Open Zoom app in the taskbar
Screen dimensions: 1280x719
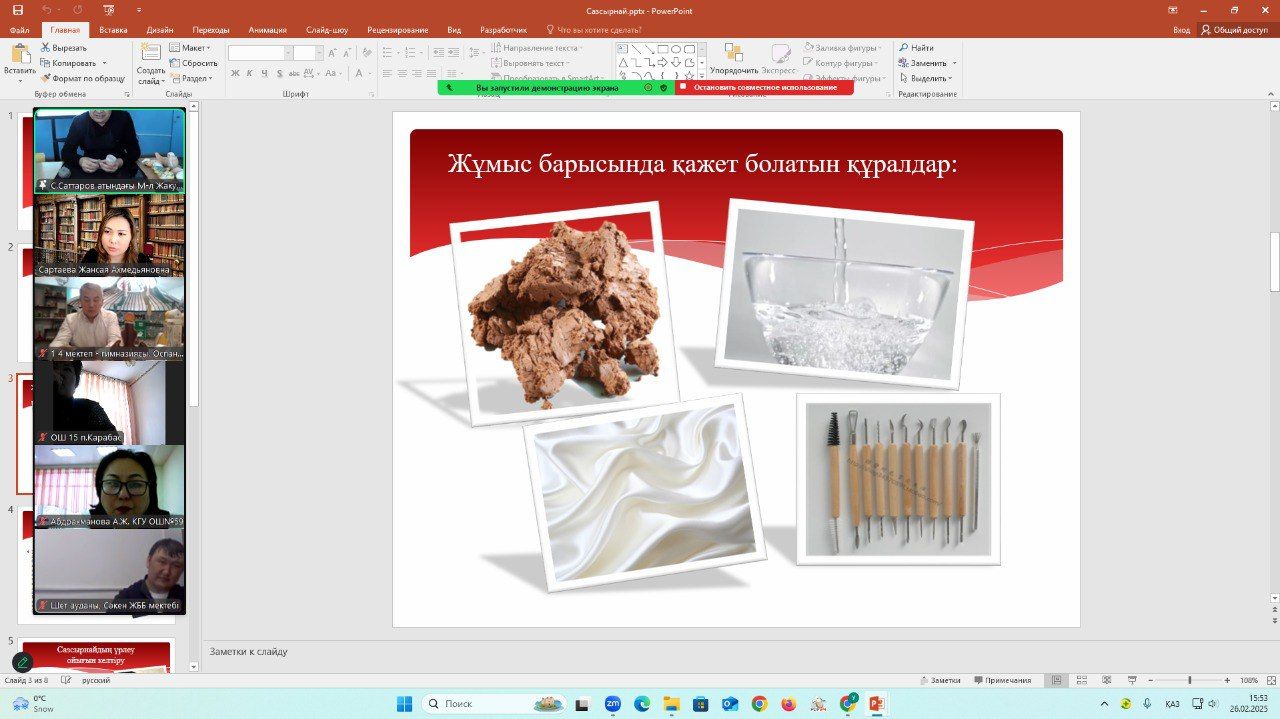pyautogui.click(x=612, y=704)
